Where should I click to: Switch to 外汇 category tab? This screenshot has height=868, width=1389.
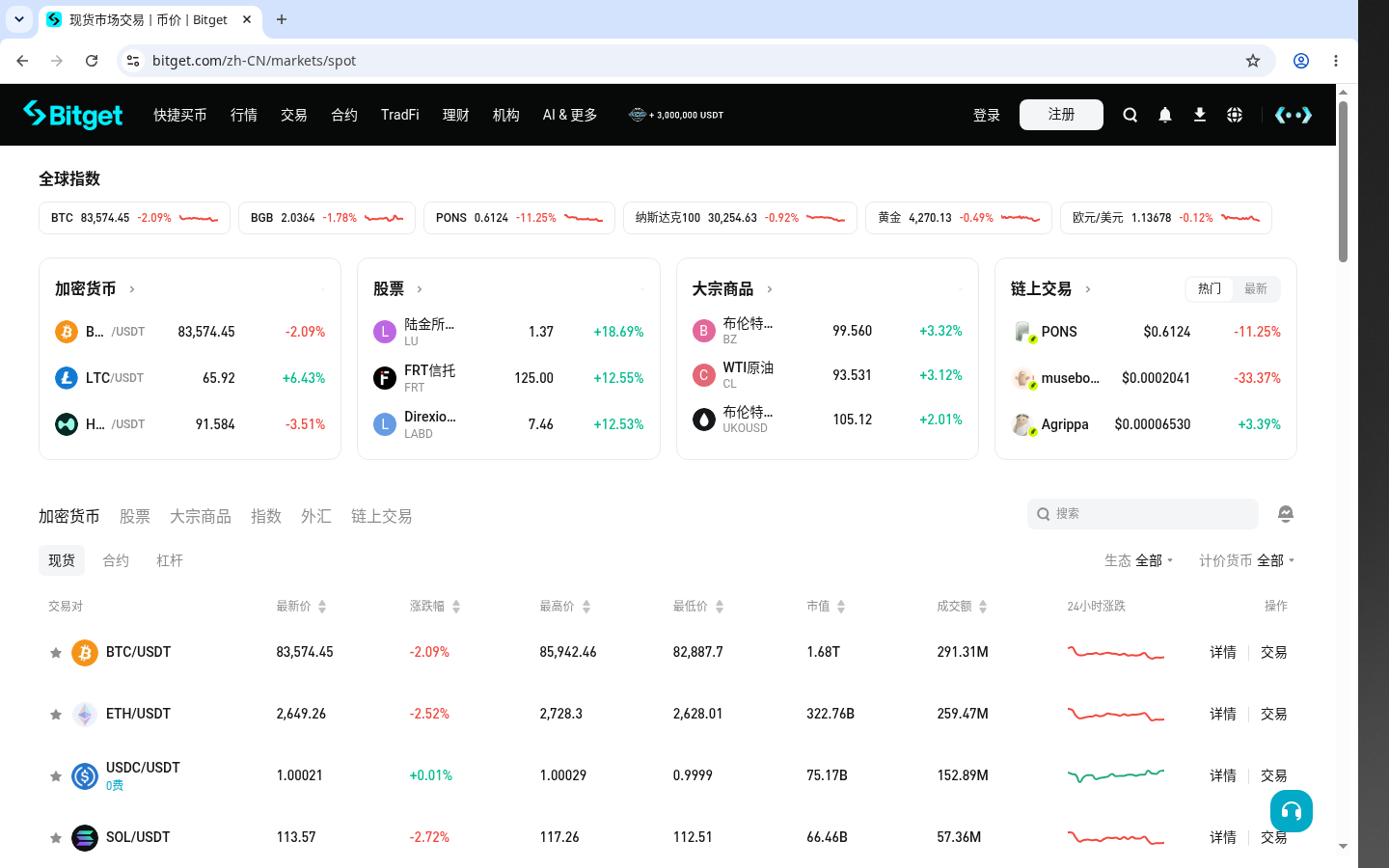pos(316,517)
